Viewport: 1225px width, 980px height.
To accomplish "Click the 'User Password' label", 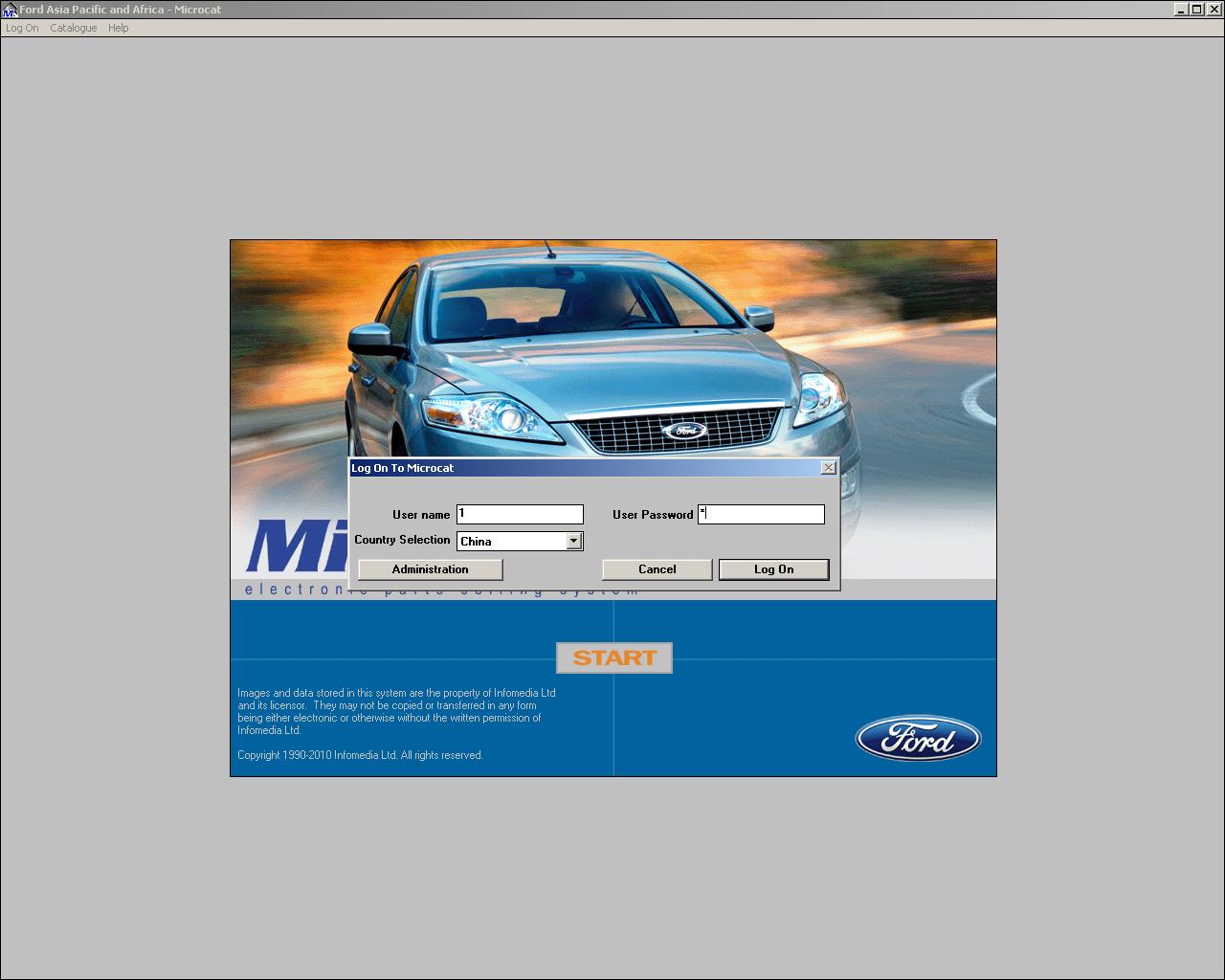I will click(653, 515).
